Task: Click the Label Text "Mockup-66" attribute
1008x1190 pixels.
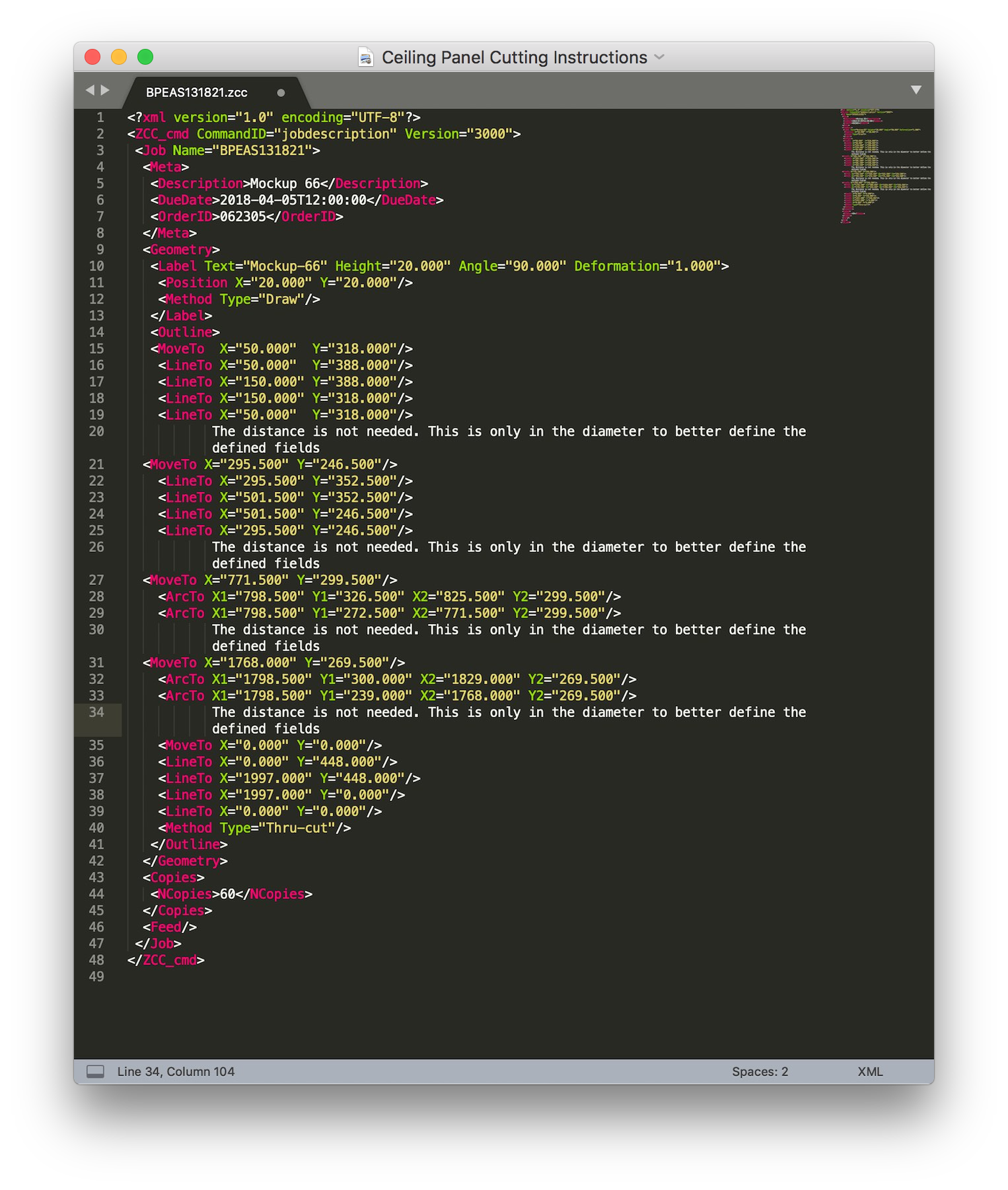Action: [x=266, y=266]
